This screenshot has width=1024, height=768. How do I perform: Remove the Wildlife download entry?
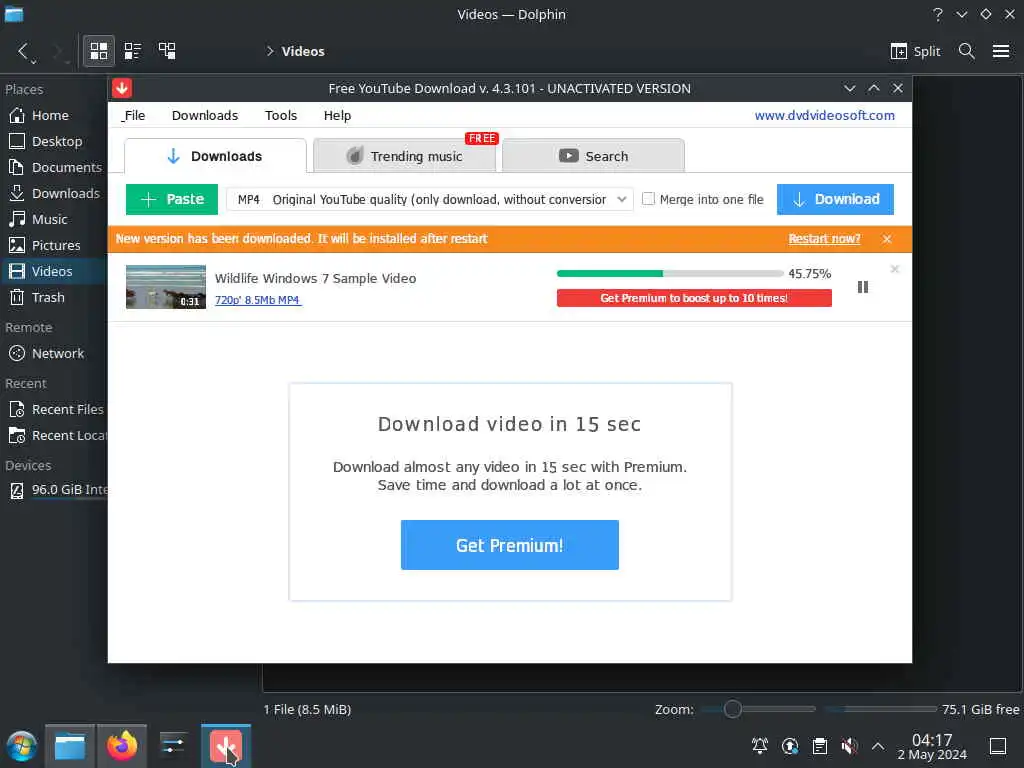[x=894, y=269]
